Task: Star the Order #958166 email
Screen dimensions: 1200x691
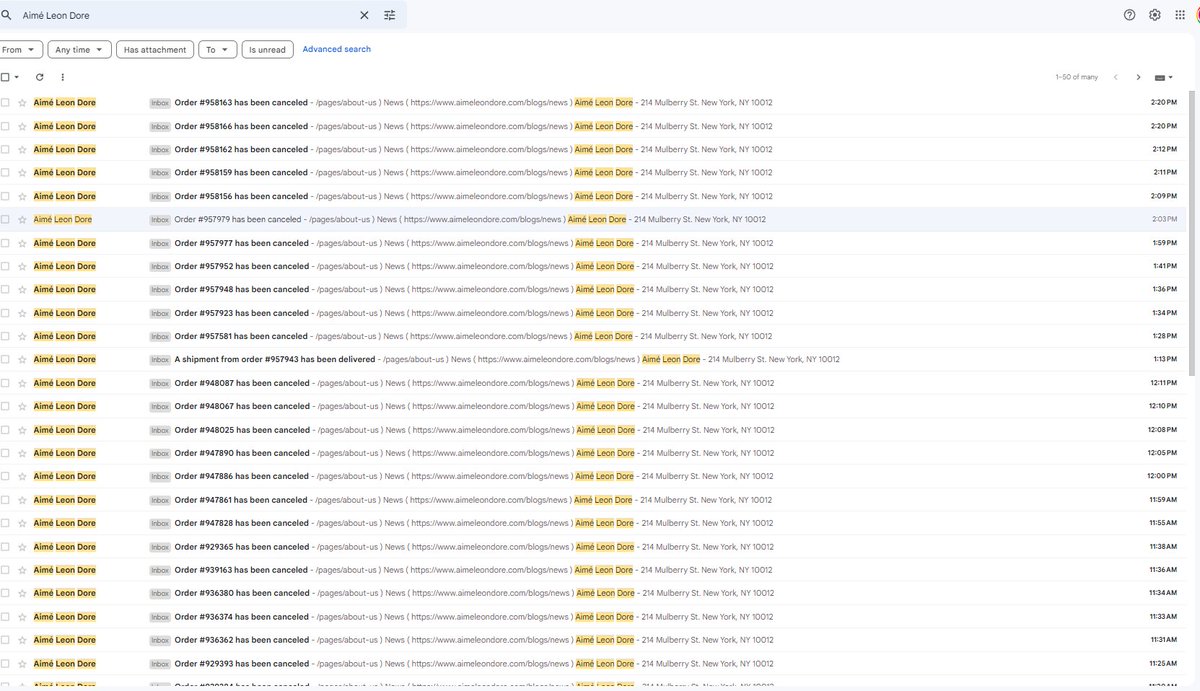Action: [22, 126]
